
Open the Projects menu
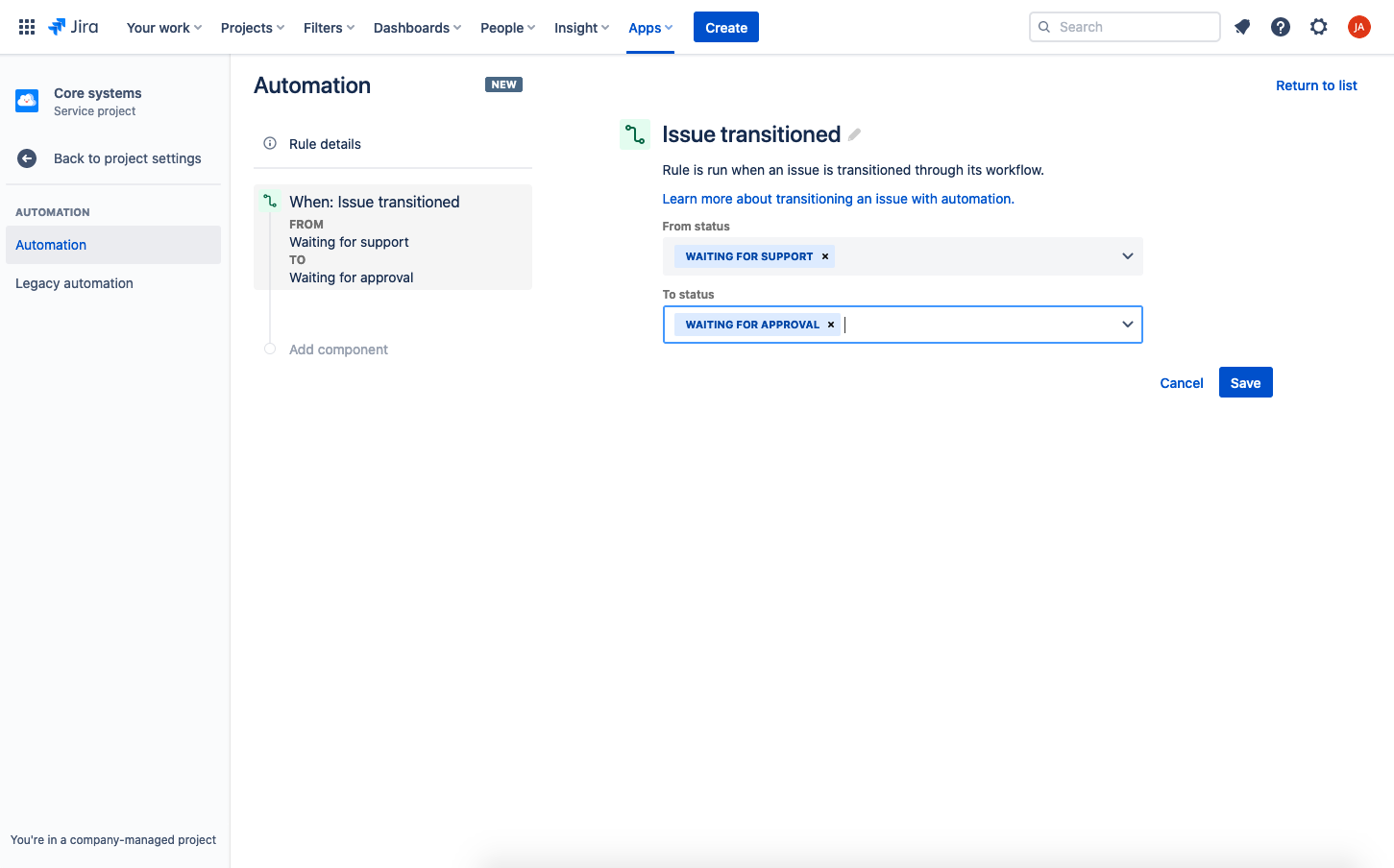click(x=253, y=28)
